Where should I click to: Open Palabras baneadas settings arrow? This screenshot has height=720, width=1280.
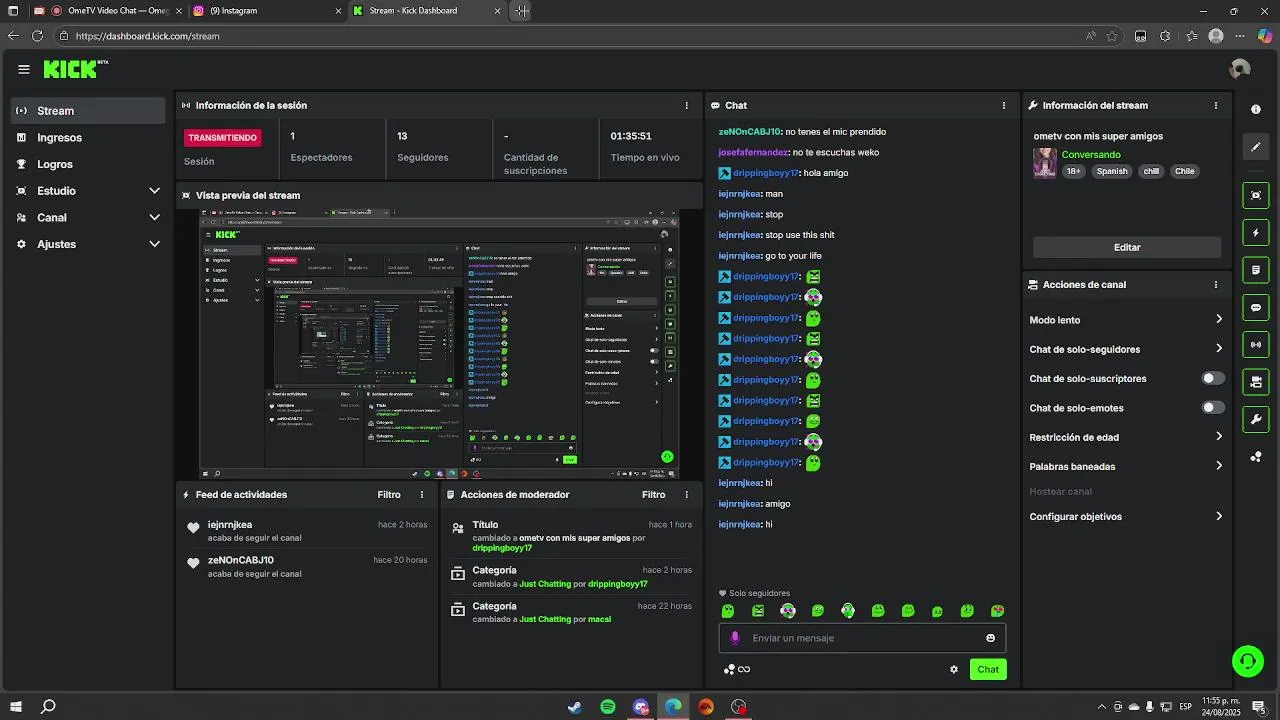1219,466
